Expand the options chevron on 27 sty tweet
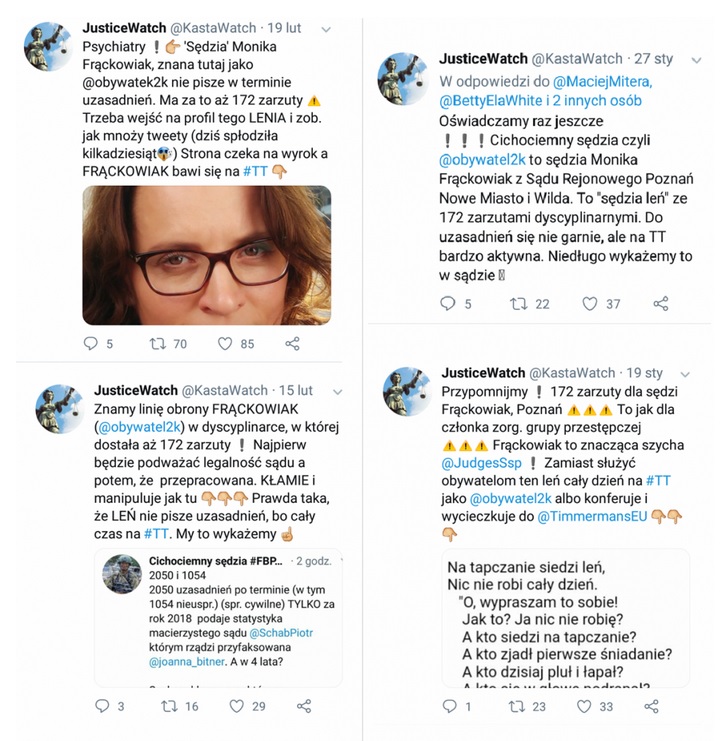 click(x=696, y=60)
